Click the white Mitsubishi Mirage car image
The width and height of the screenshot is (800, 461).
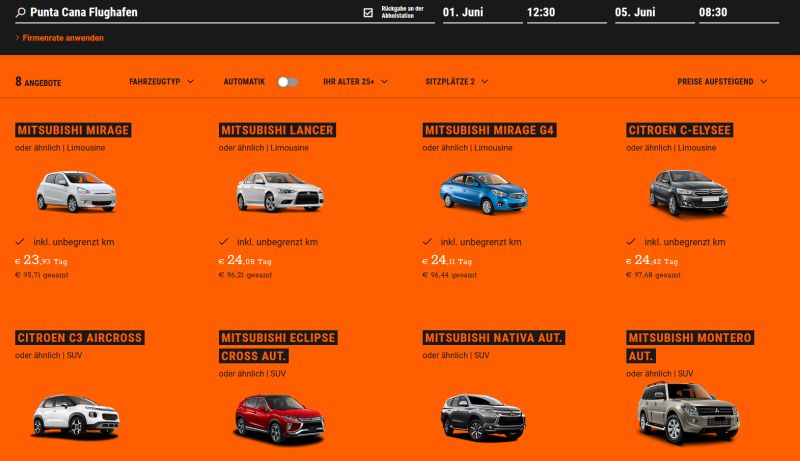(x=76, y=191)
